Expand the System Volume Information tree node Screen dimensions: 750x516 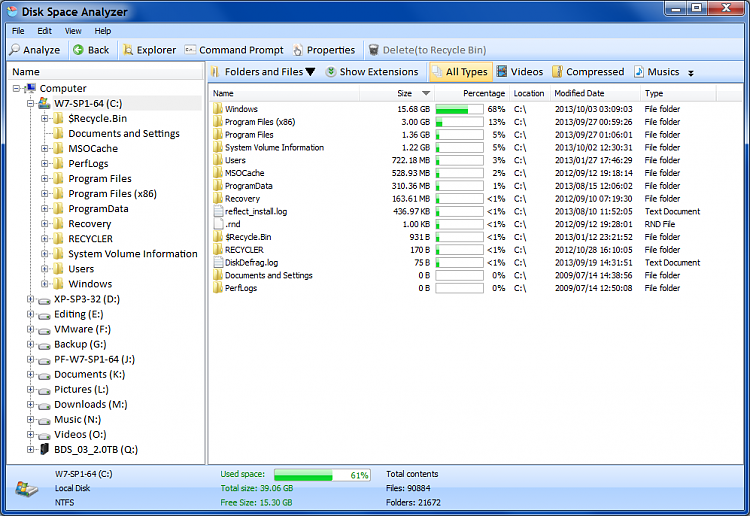pos(44,254)
